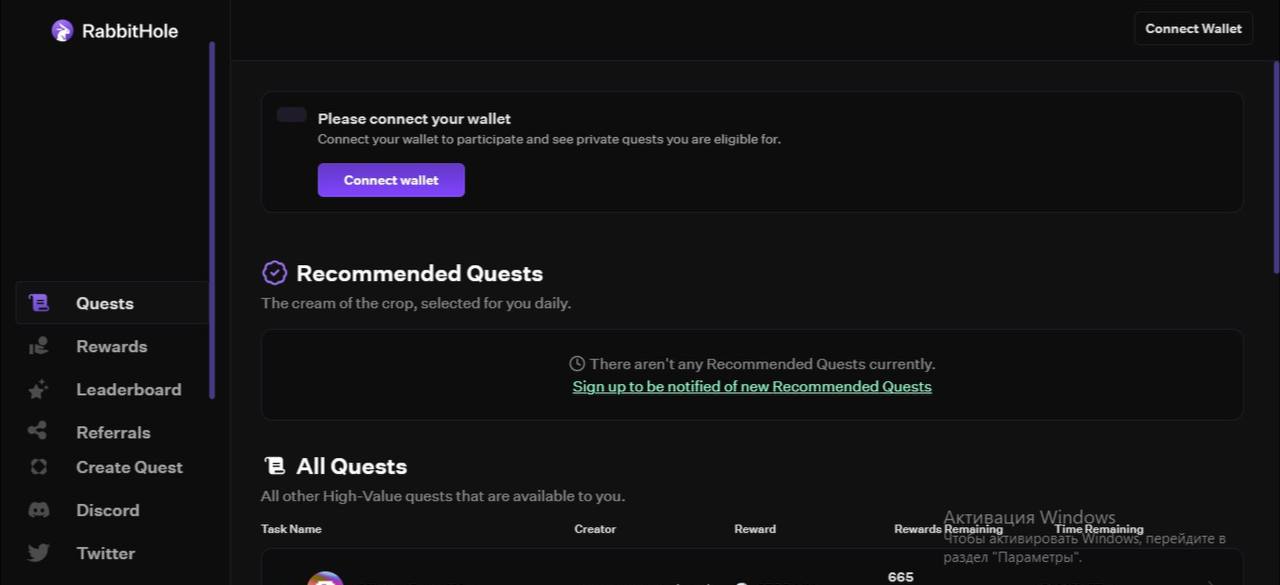Click Connect Wallet in the top bar

tap(1193, 28)
